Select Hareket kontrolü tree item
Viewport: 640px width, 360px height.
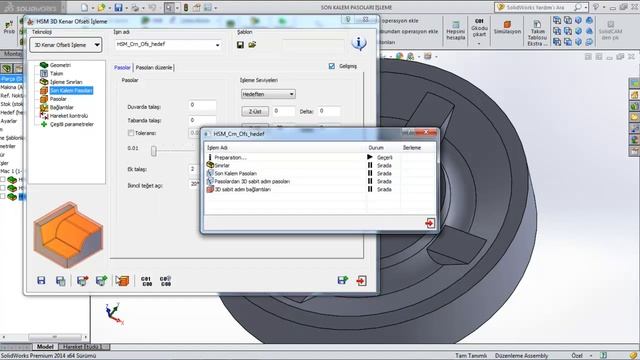pos(69,116)
